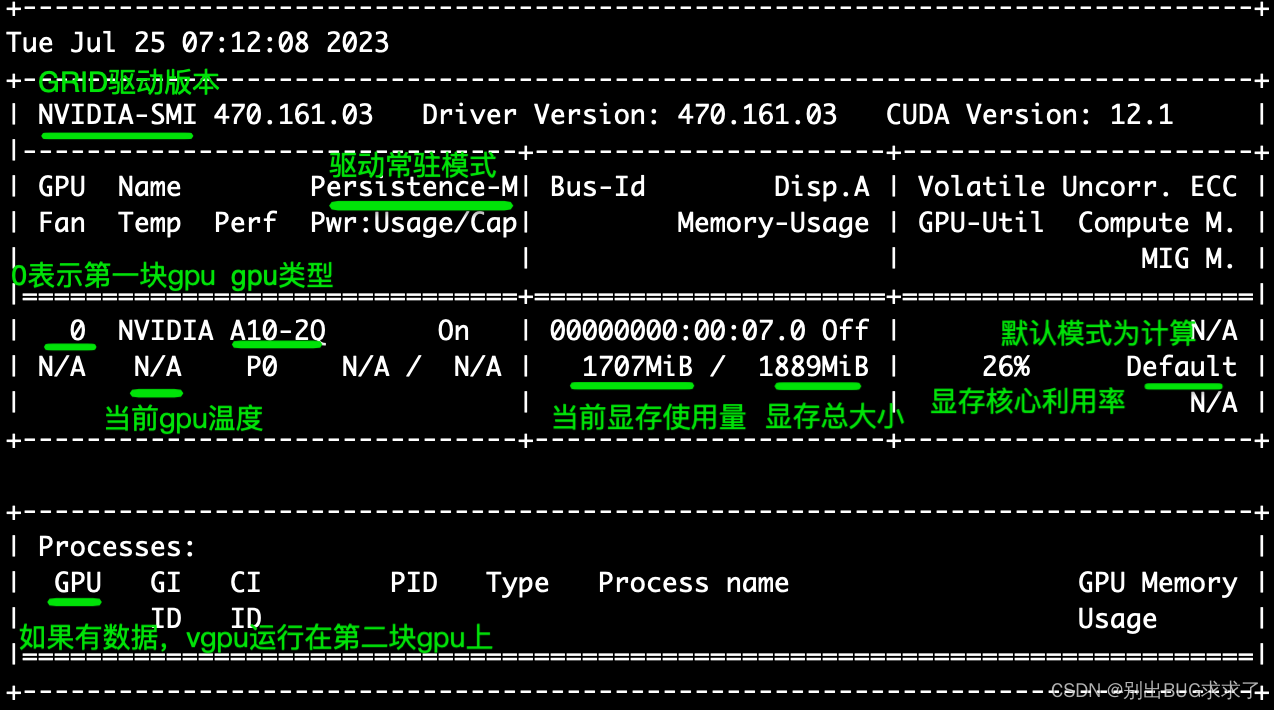
Task: Select the 显存核心利用率 annotation
Action: click(1028, 402)
